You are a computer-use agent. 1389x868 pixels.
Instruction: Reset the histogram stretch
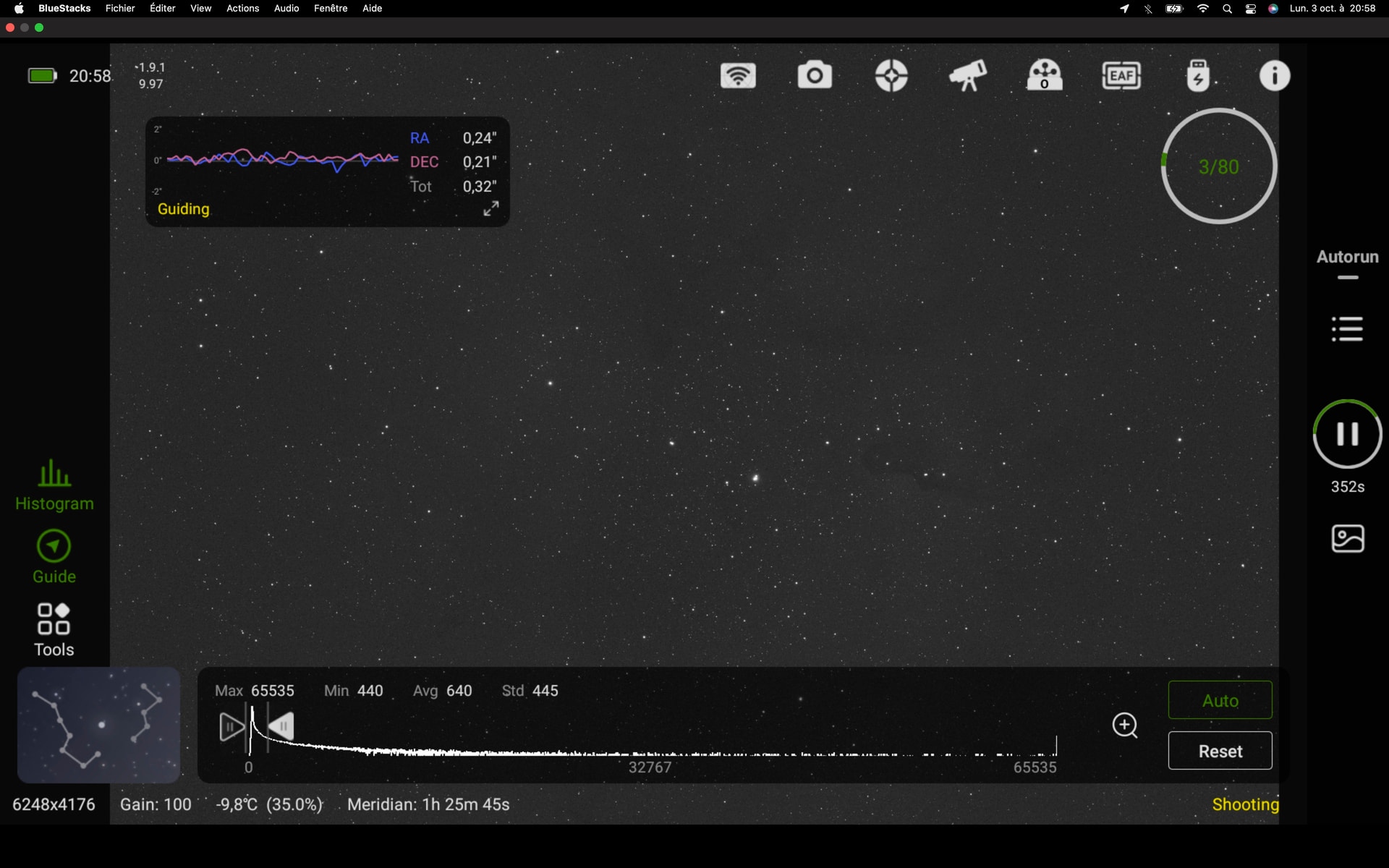[1220, 751]
